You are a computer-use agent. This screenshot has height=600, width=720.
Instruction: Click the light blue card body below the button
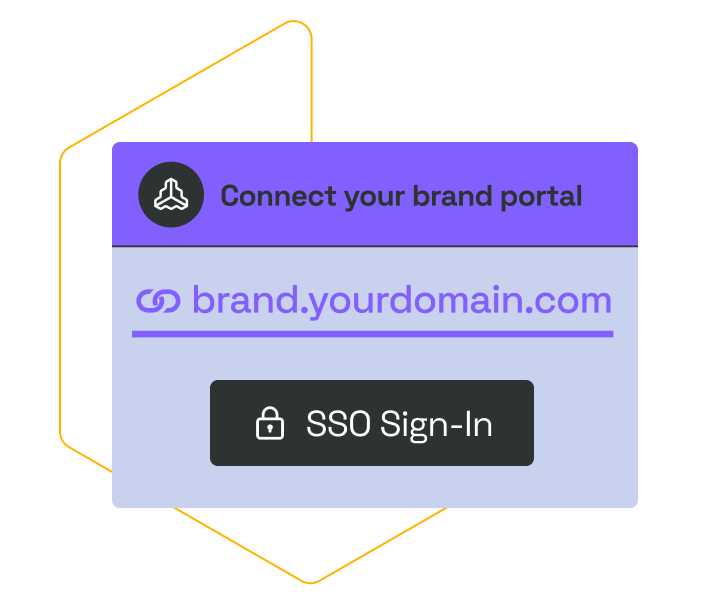(x=375, y=487)
